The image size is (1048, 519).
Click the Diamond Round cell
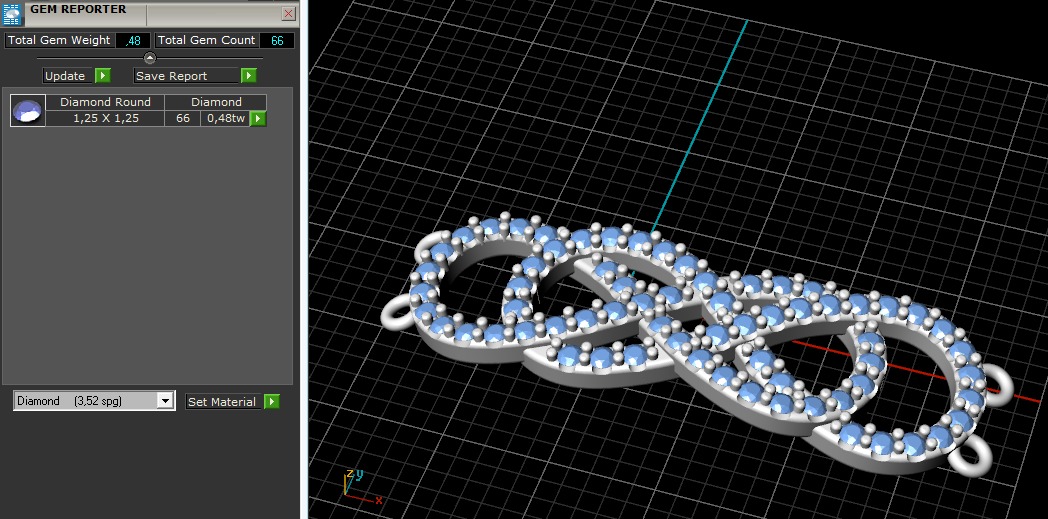click(105, 102)
